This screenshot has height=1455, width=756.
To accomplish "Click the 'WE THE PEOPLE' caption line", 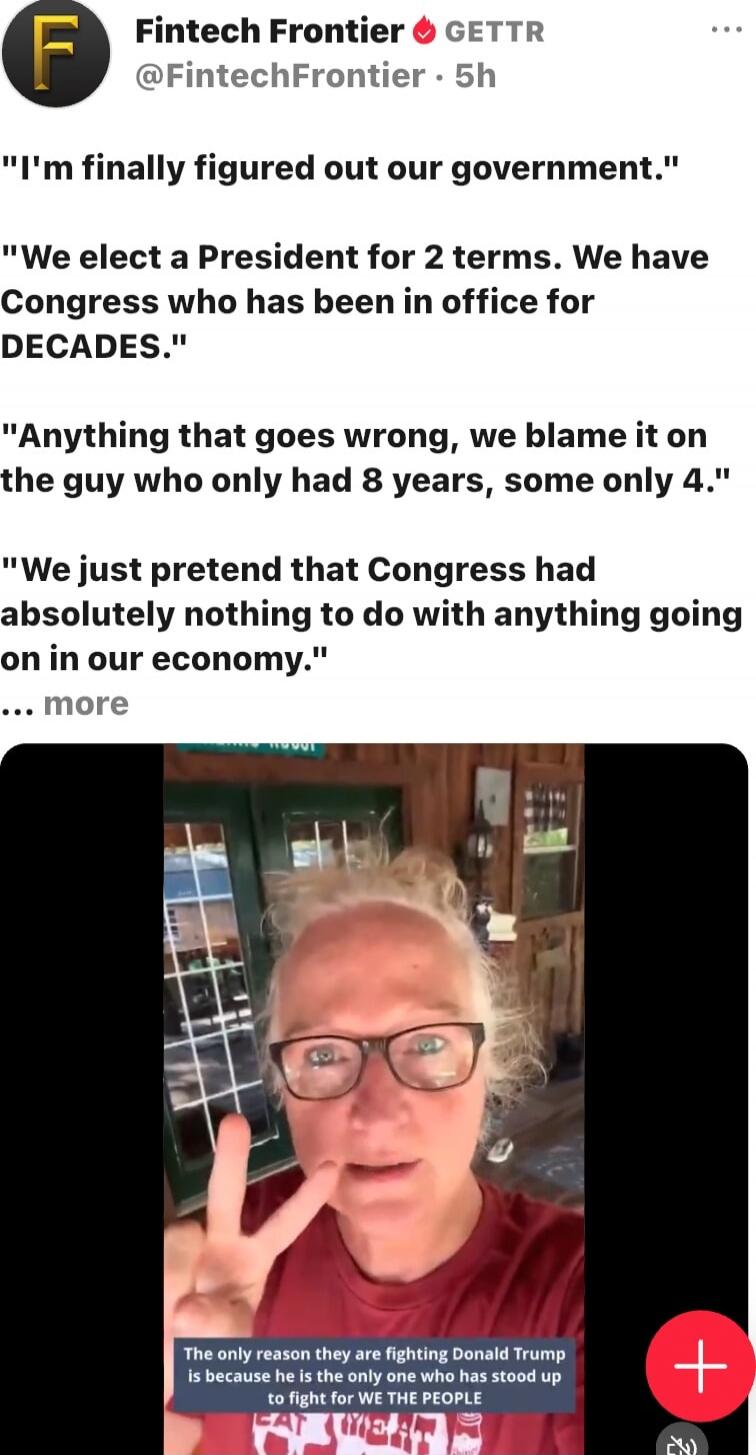I will (x=374, y=1398).
